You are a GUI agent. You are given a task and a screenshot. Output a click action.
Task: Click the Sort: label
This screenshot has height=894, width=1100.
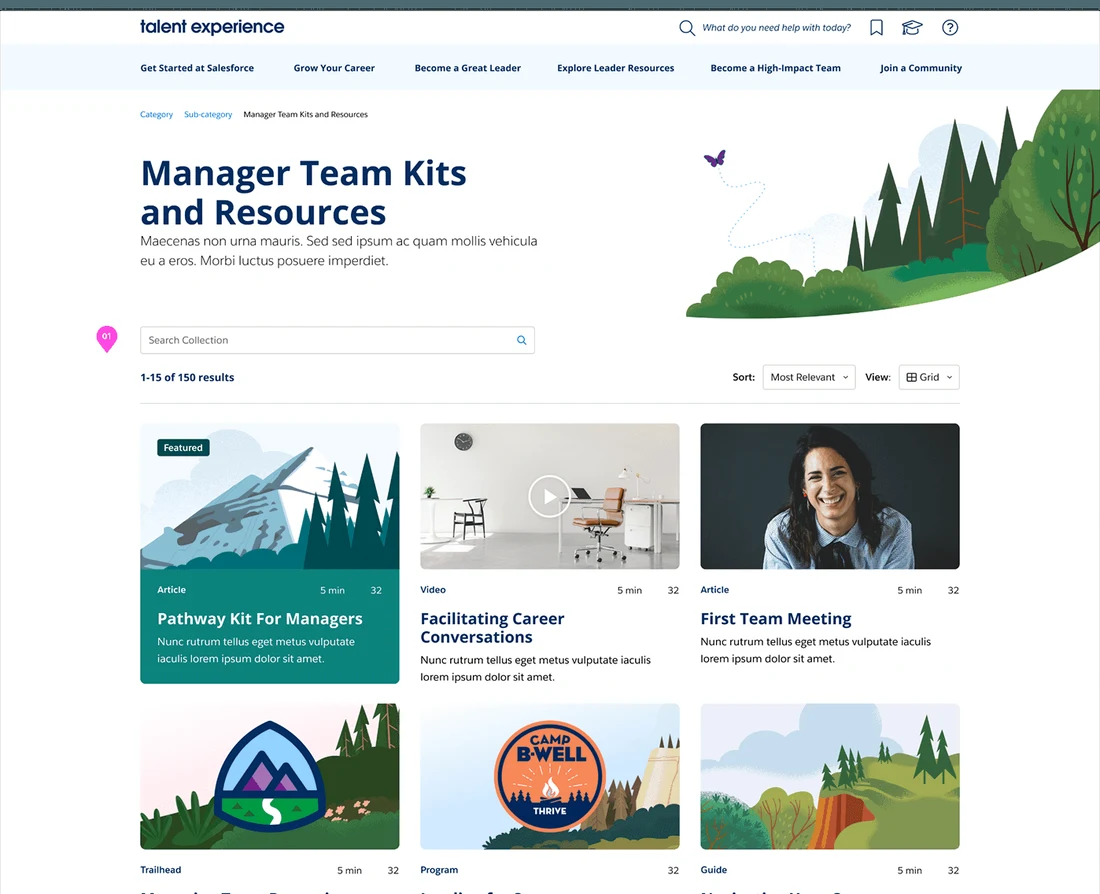(x=744, y=378)
